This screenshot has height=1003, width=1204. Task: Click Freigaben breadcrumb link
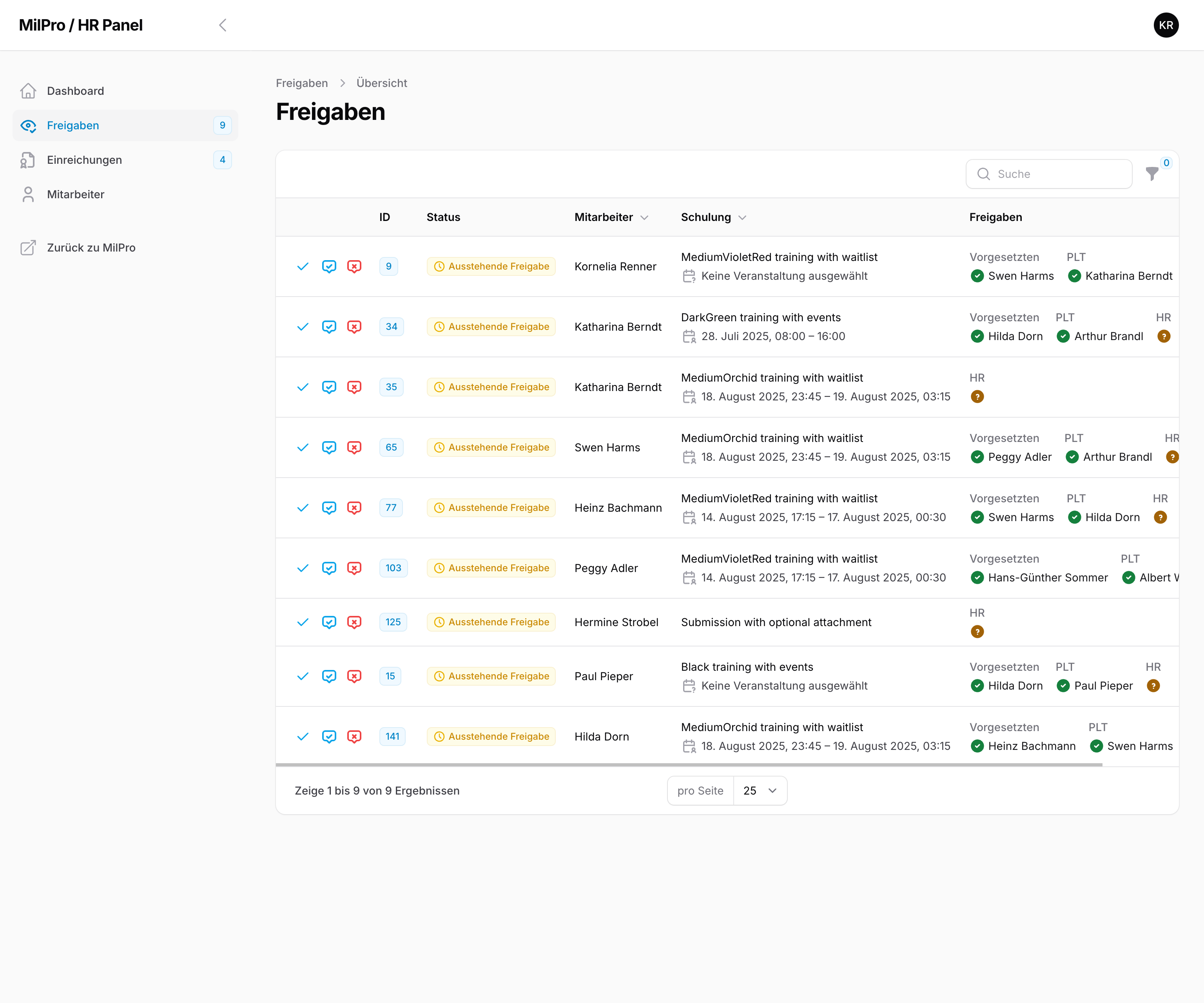pos(301,83)
